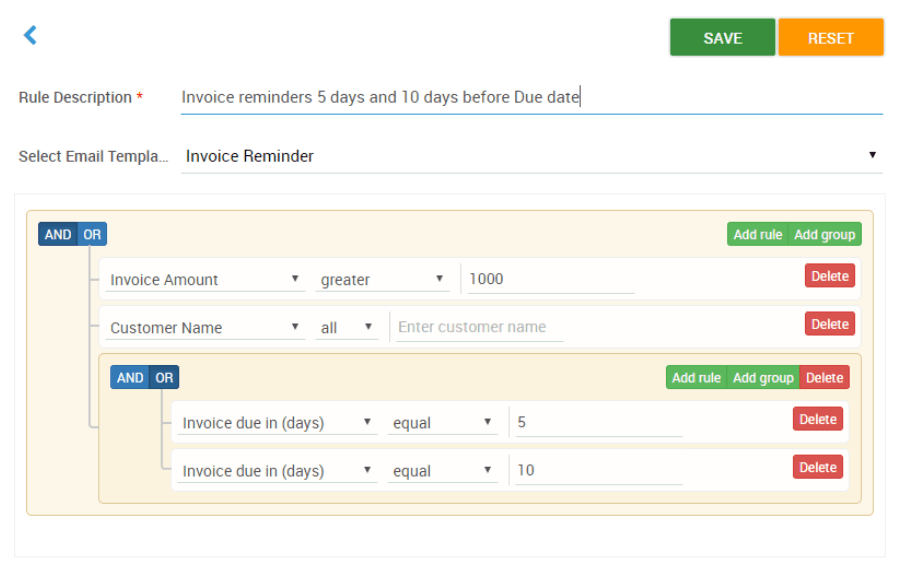
Task: Open the Invoice Reminder email template dropdown
Action: point(530,156)
